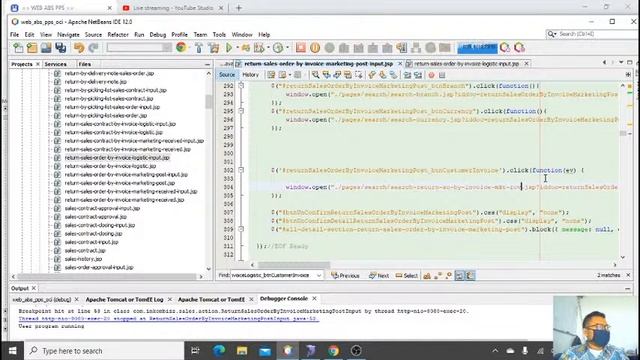Screen dimensions: 640x360
Task: Close the return-sales-order-by-invoice-marketing-post-input.jsp editor tab
Action: 400,64
